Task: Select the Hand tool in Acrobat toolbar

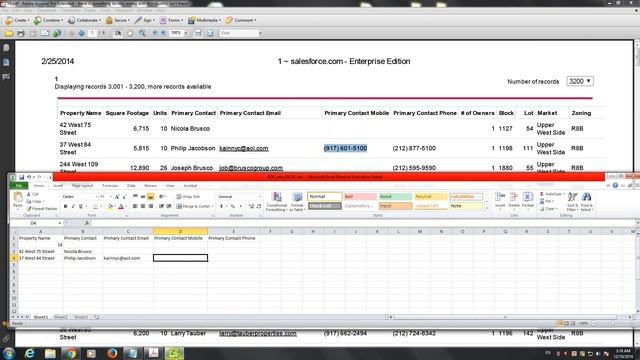Action: 130,33
